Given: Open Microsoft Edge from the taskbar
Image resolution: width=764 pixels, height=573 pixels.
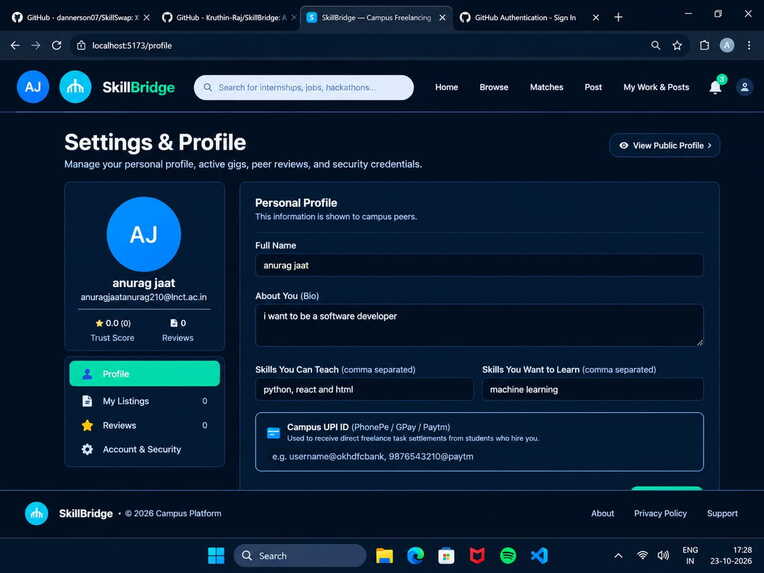Looking at the screenshot, I should click(416, 555).
